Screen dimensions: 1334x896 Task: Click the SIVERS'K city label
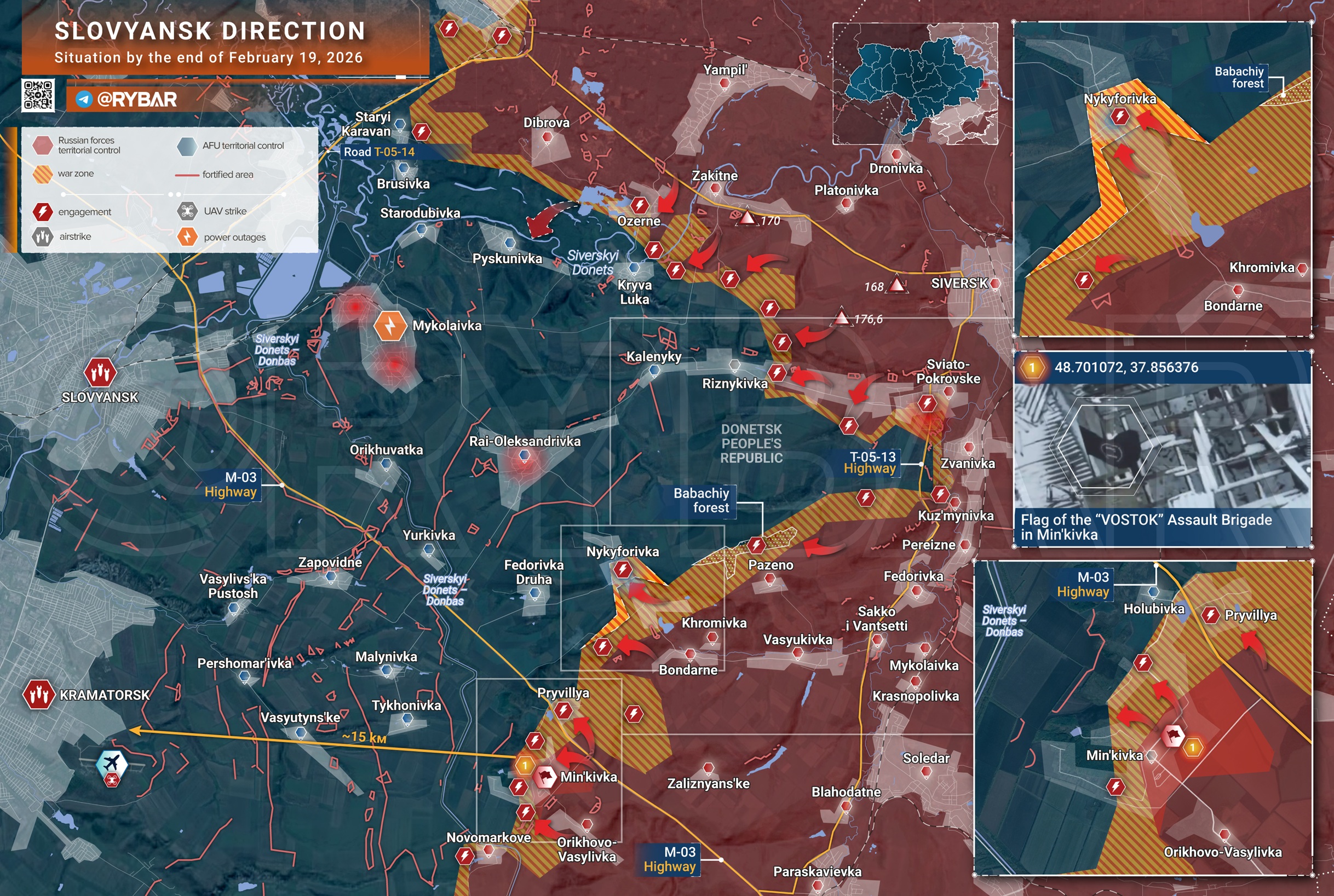click(x=958, y=284)
